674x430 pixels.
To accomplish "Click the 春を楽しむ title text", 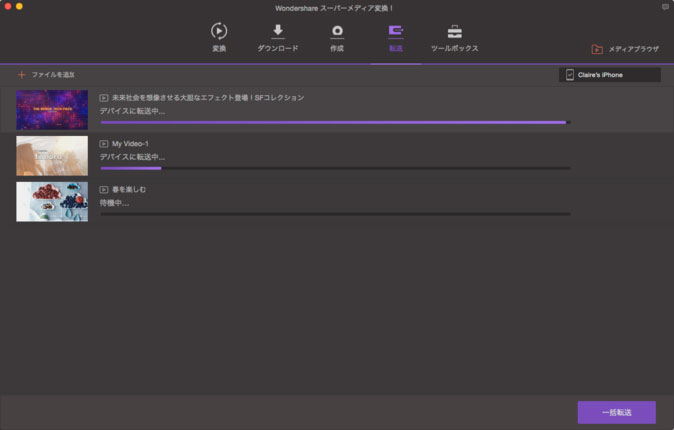I will [x=129, y=190].
